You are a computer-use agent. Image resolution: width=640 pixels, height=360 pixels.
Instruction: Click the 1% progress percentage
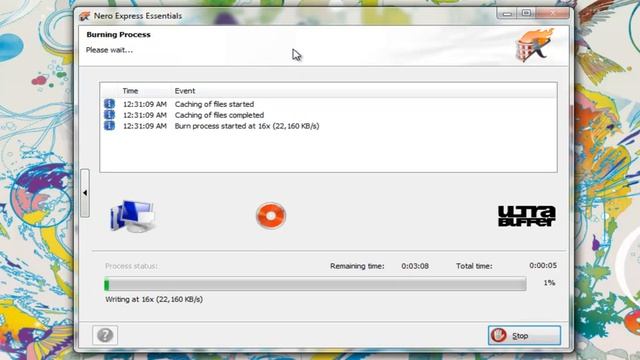click(x=549, y=282)
